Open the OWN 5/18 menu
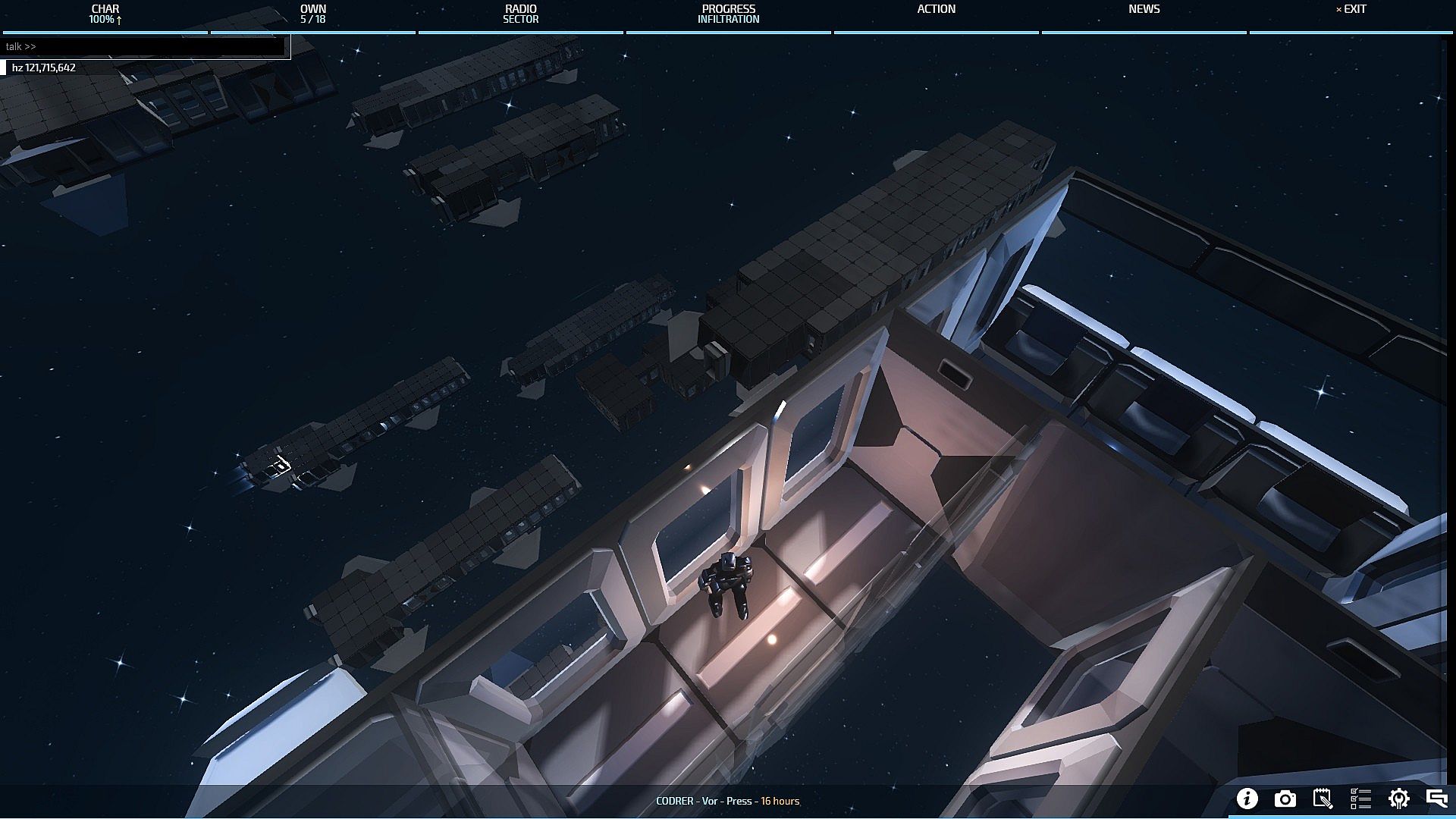 (313, 14)
